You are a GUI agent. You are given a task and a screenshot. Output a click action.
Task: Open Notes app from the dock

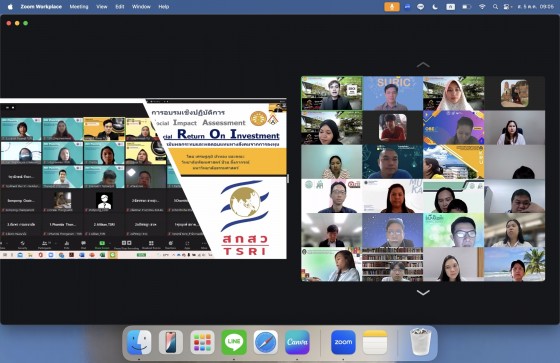[x=375, y=342]
